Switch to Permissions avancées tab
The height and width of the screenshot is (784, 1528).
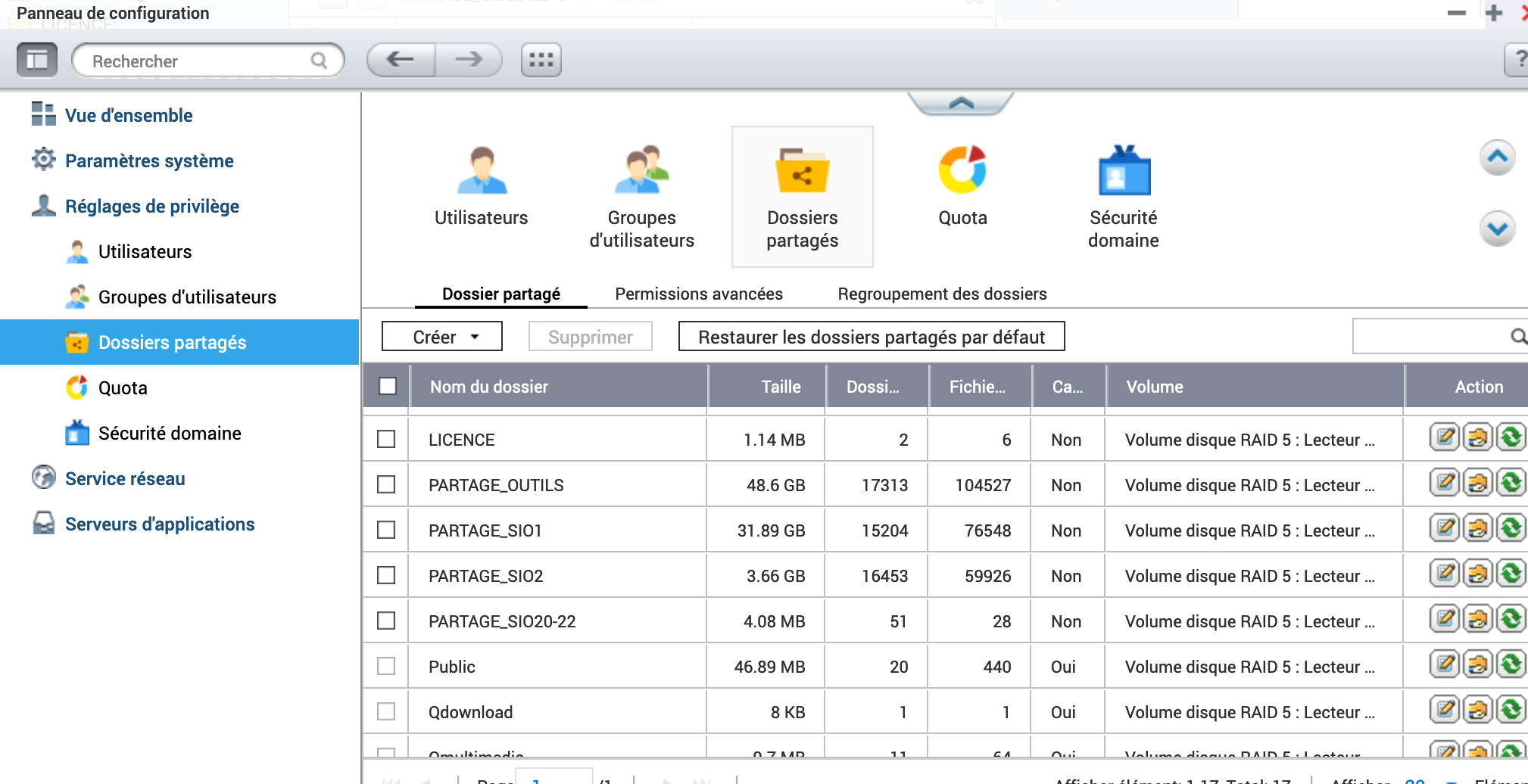(x=698, y=294)
